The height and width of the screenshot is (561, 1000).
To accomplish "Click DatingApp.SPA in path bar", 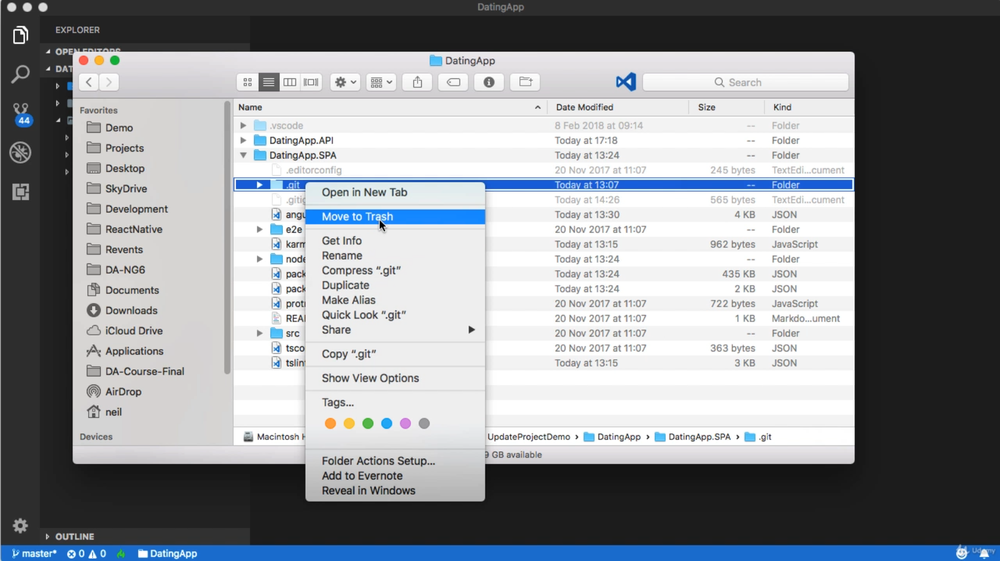I will 692,437.
